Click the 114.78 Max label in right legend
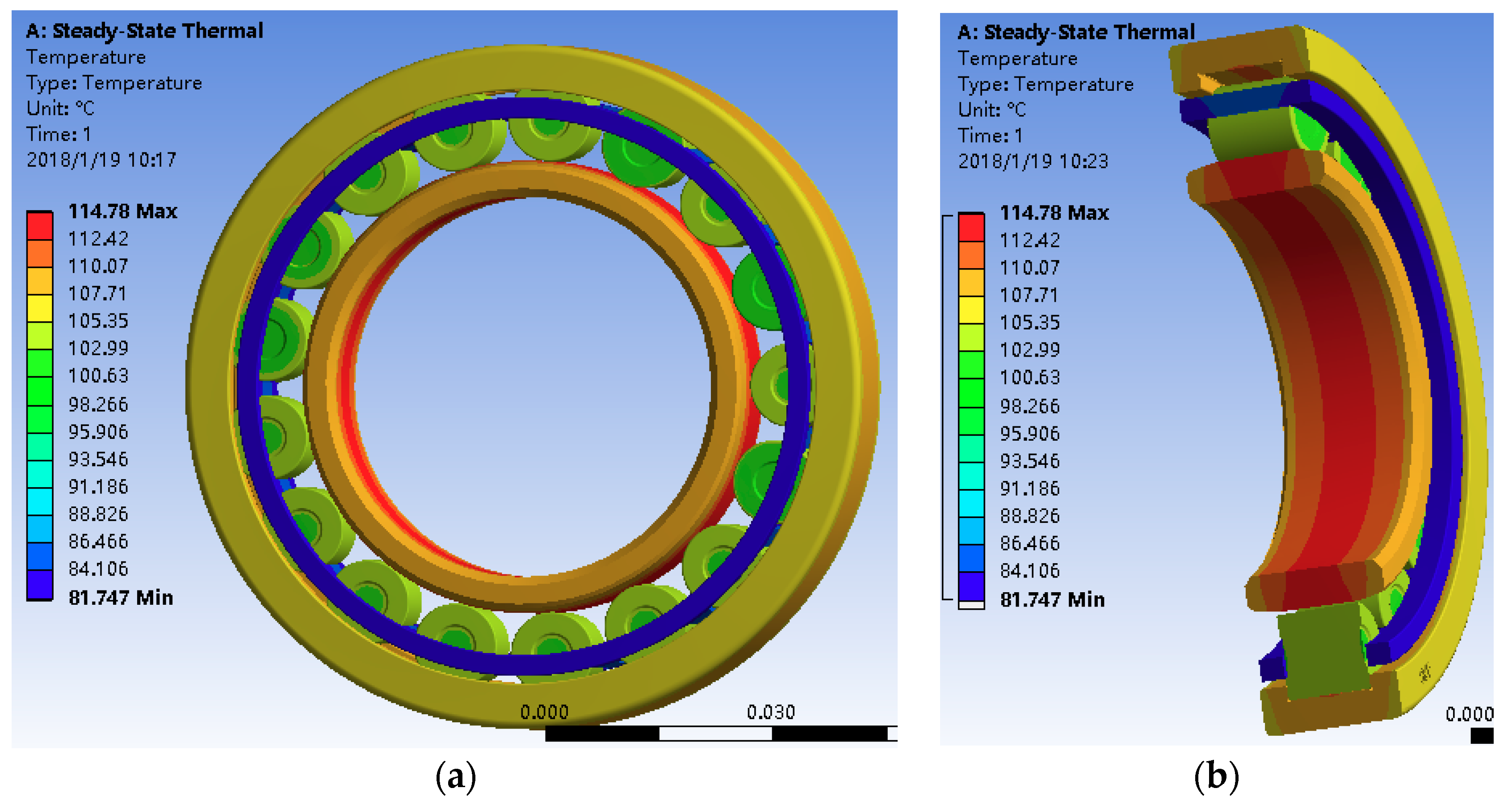 tap(1054, 213)
